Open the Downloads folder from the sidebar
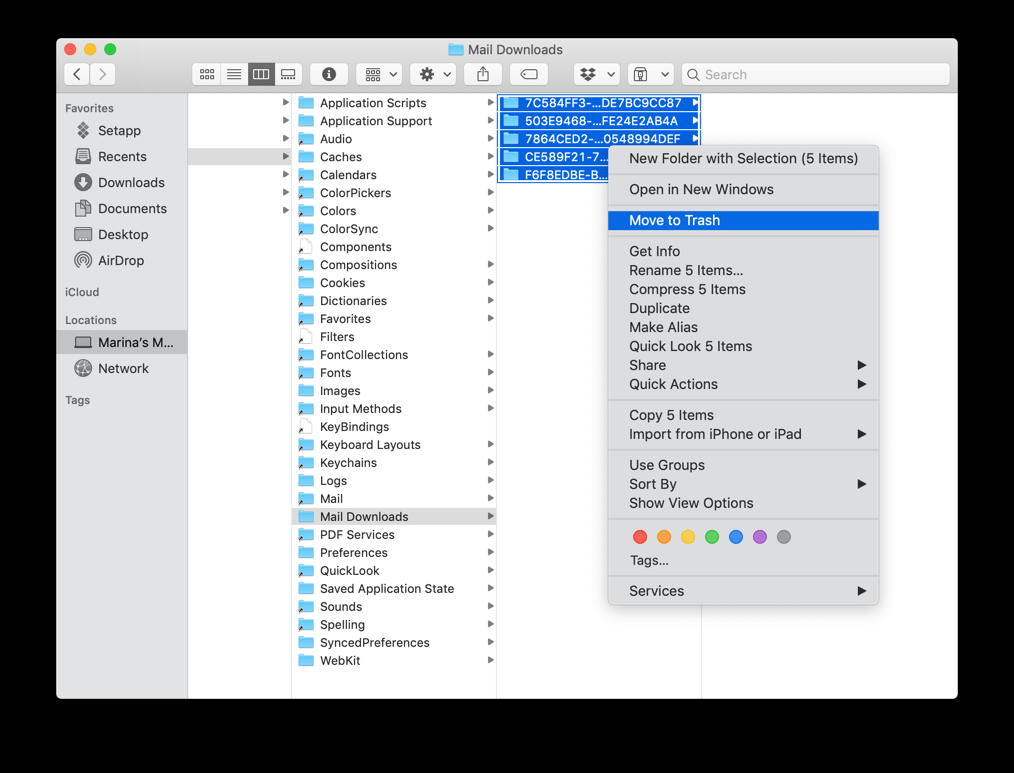The image size is (1014, 773). tap(130, 182)
